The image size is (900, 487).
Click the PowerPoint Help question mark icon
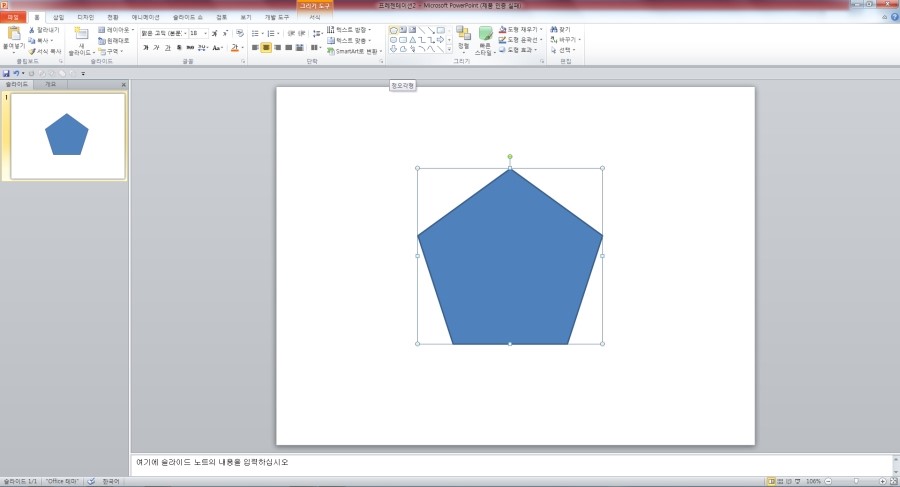click(x=894, y=17)
